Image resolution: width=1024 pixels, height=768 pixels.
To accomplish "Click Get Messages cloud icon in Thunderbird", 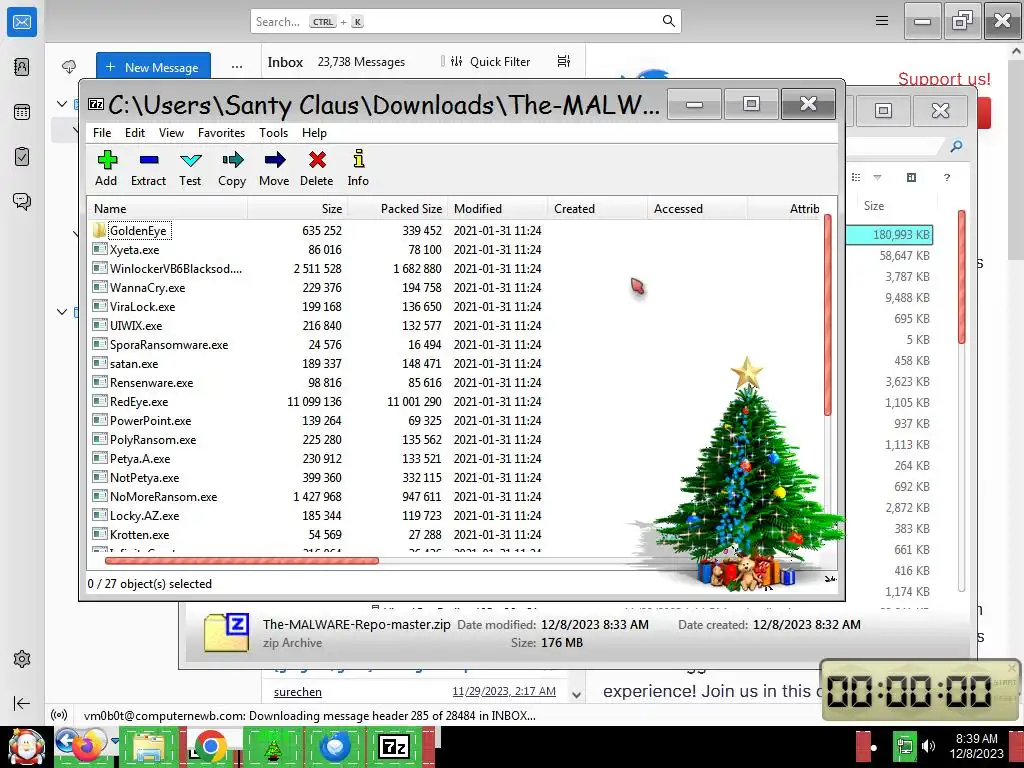I will tap(69, 67).
